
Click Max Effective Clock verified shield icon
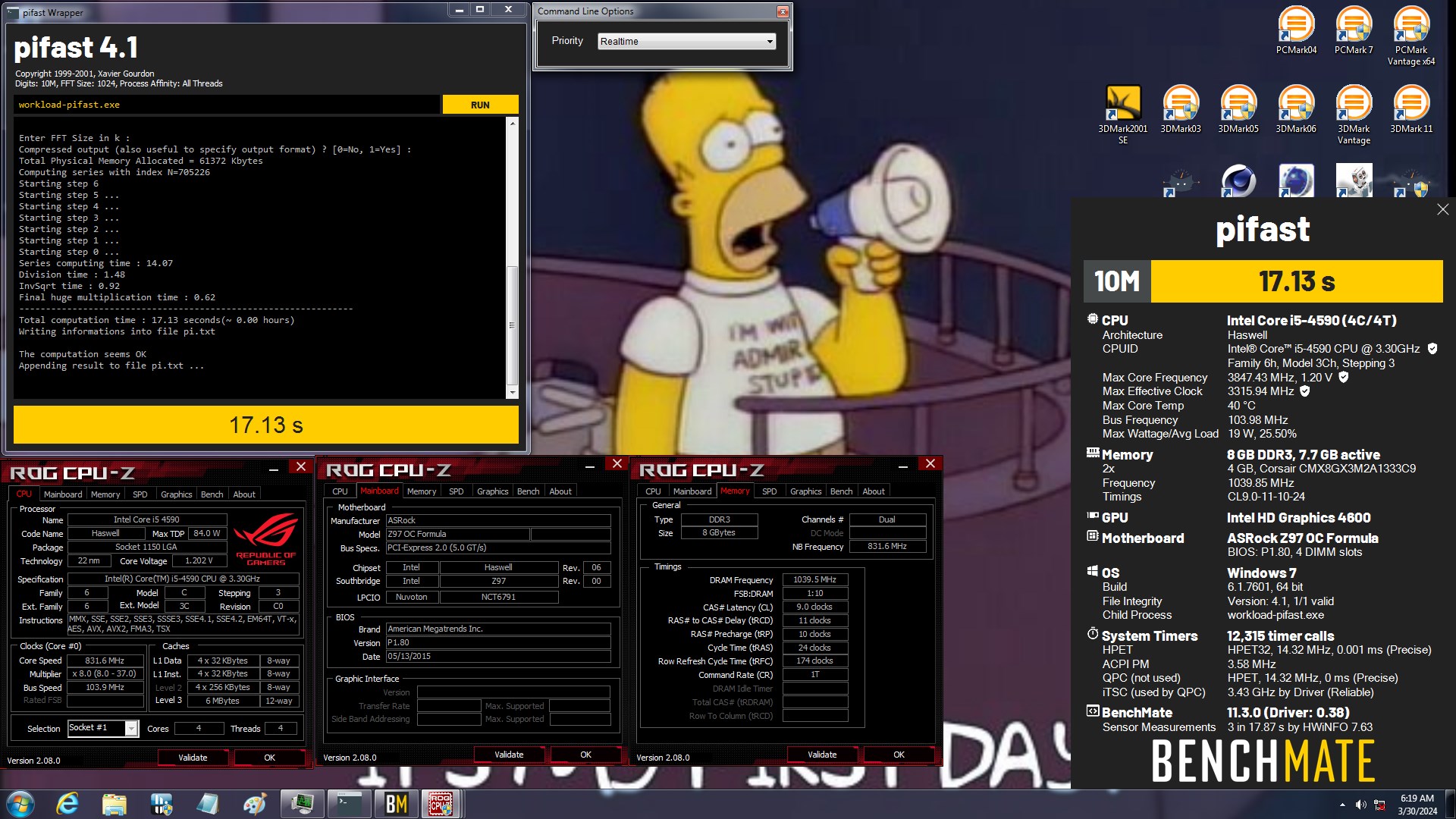[1304, 391]
